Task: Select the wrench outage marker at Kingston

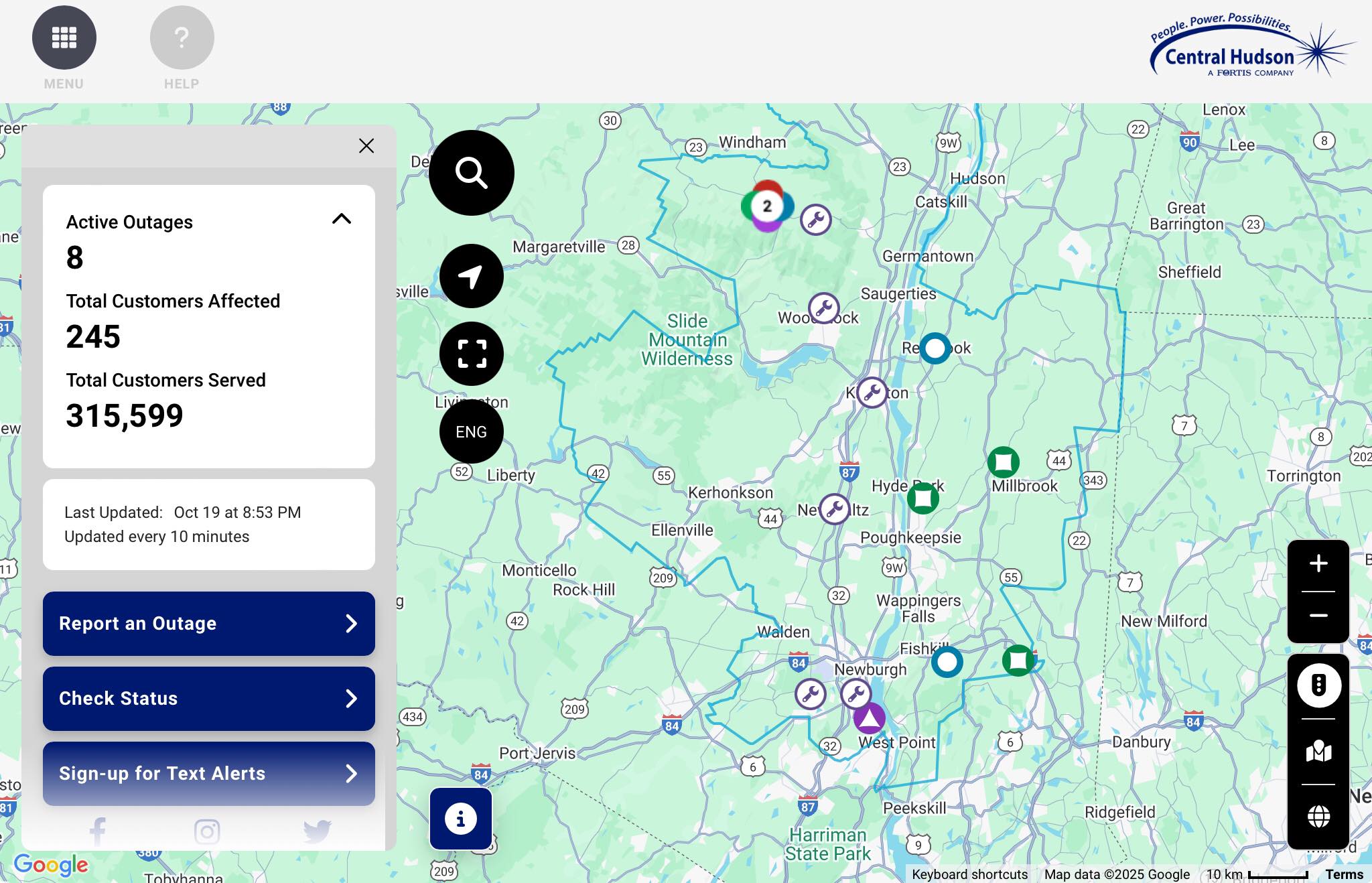Action: click(872, 393)
